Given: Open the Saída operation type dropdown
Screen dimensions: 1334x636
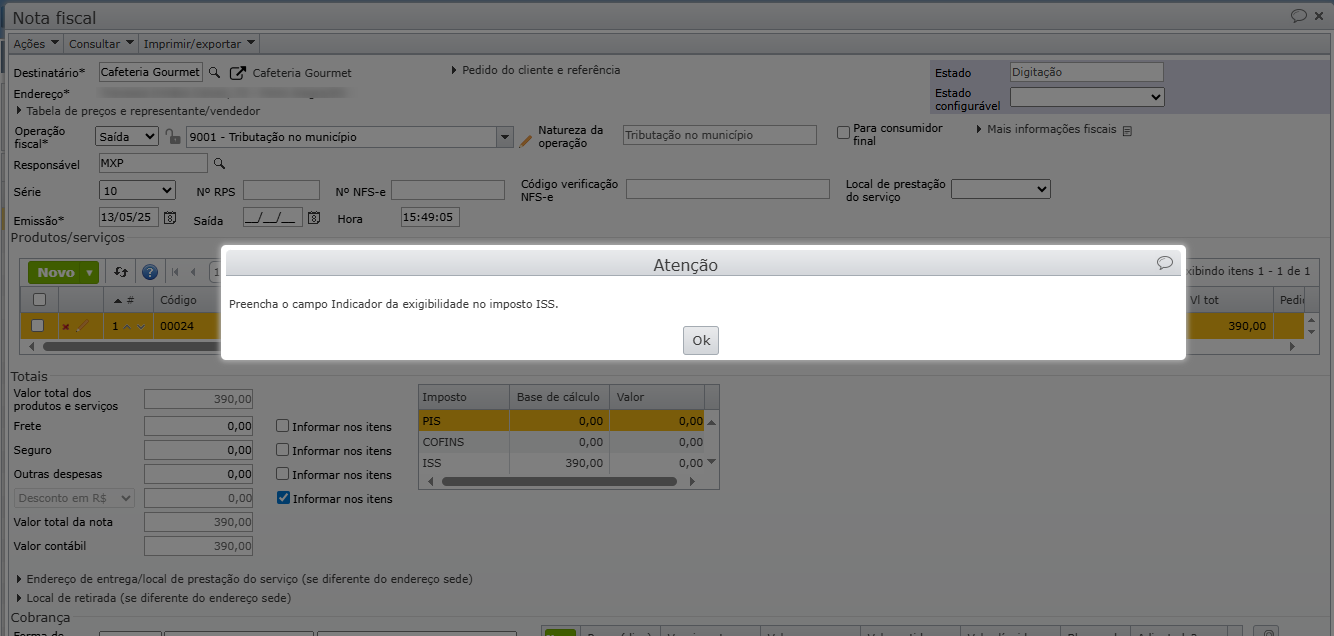Looking at the screenshot, I should pos(127,137).
